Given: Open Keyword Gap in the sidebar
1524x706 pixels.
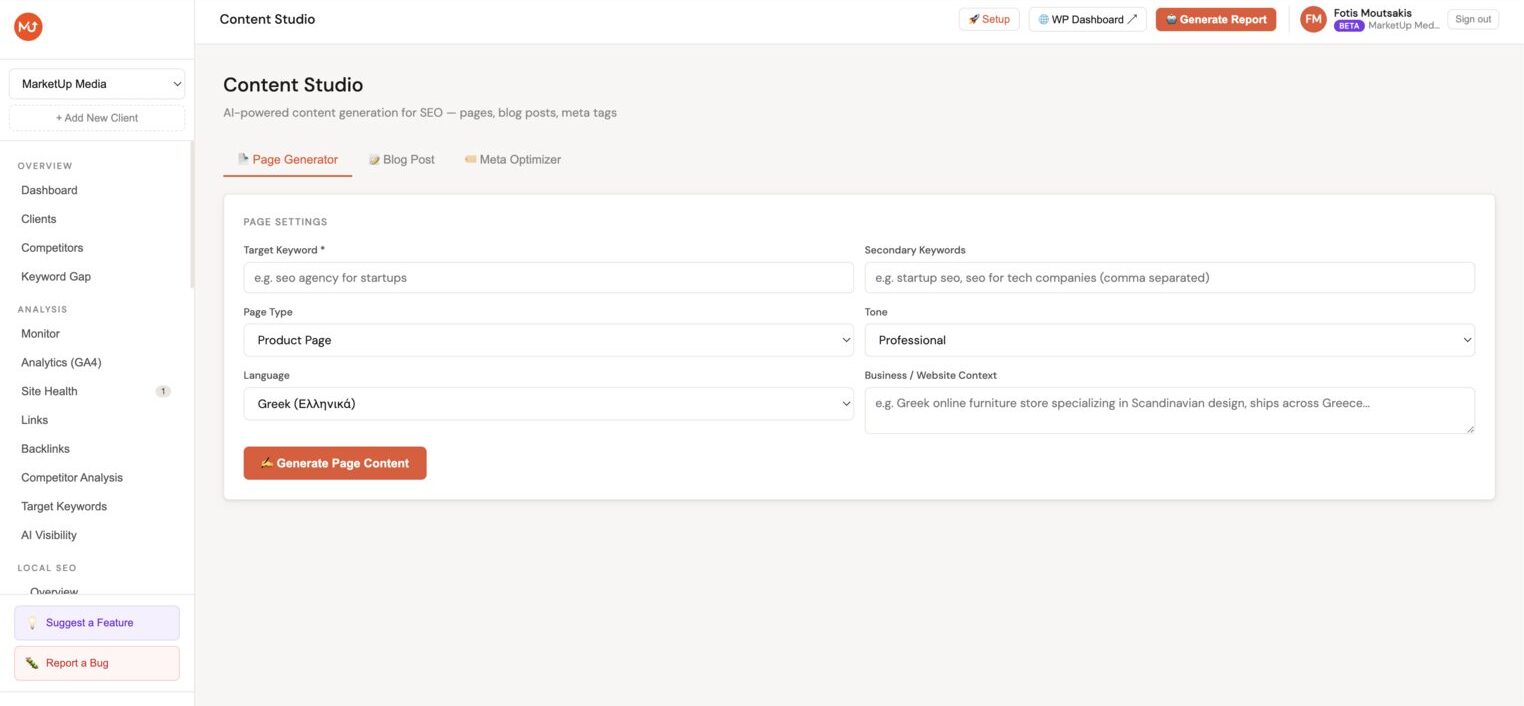Looking at the screenshot, I should [x=56, y=277].
